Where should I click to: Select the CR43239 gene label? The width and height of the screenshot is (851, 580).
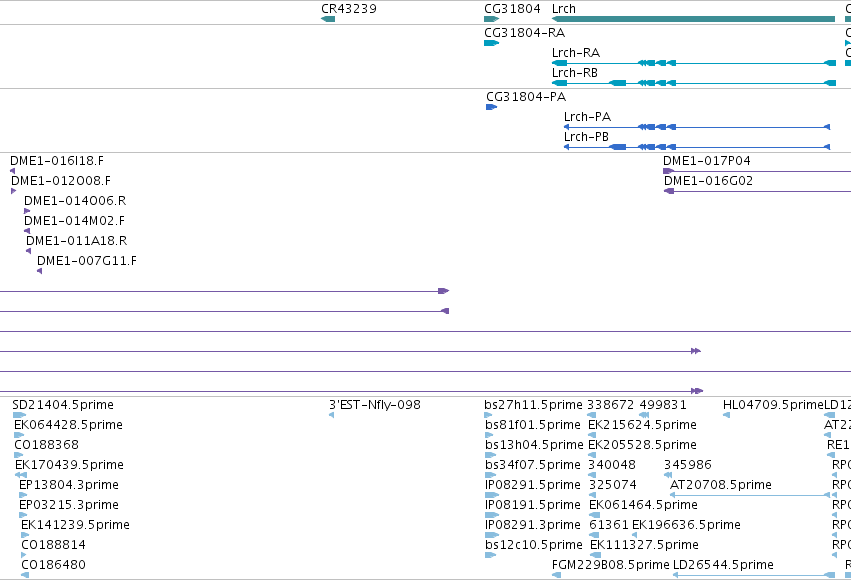(x=348, y=9)
